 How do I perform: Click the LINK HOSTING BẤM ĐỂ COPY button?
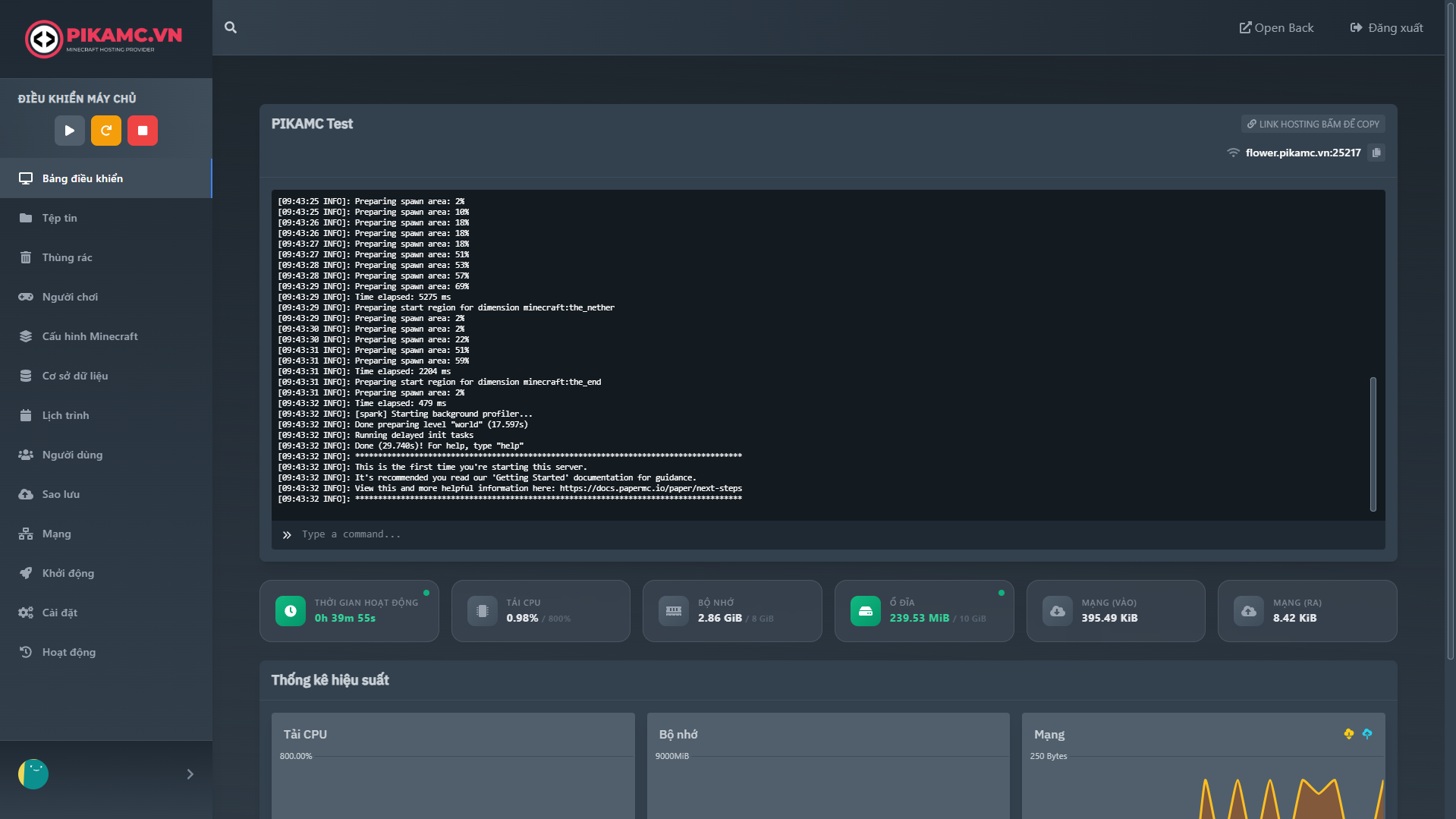click(1313, 124)
